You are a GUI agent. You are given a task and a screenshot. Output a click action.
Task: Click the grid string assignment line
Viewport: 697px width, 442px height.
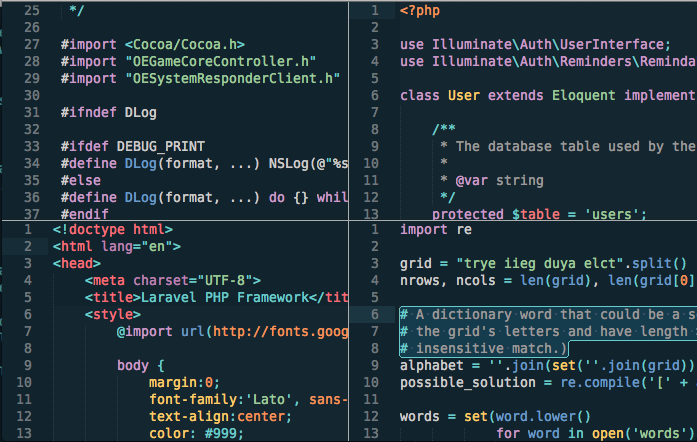tap(543, 263)
